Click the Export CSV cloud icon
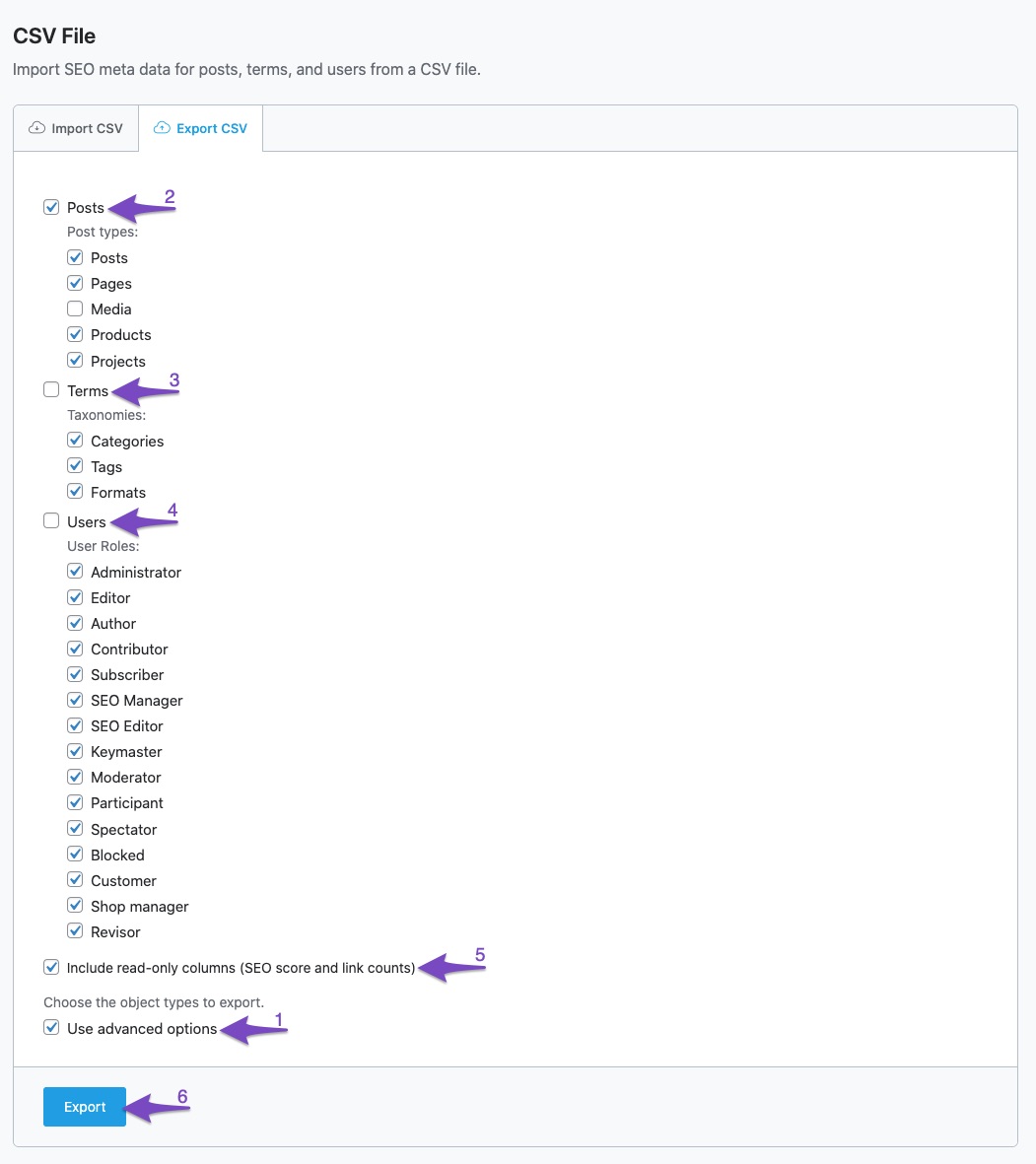 [163, 128]
